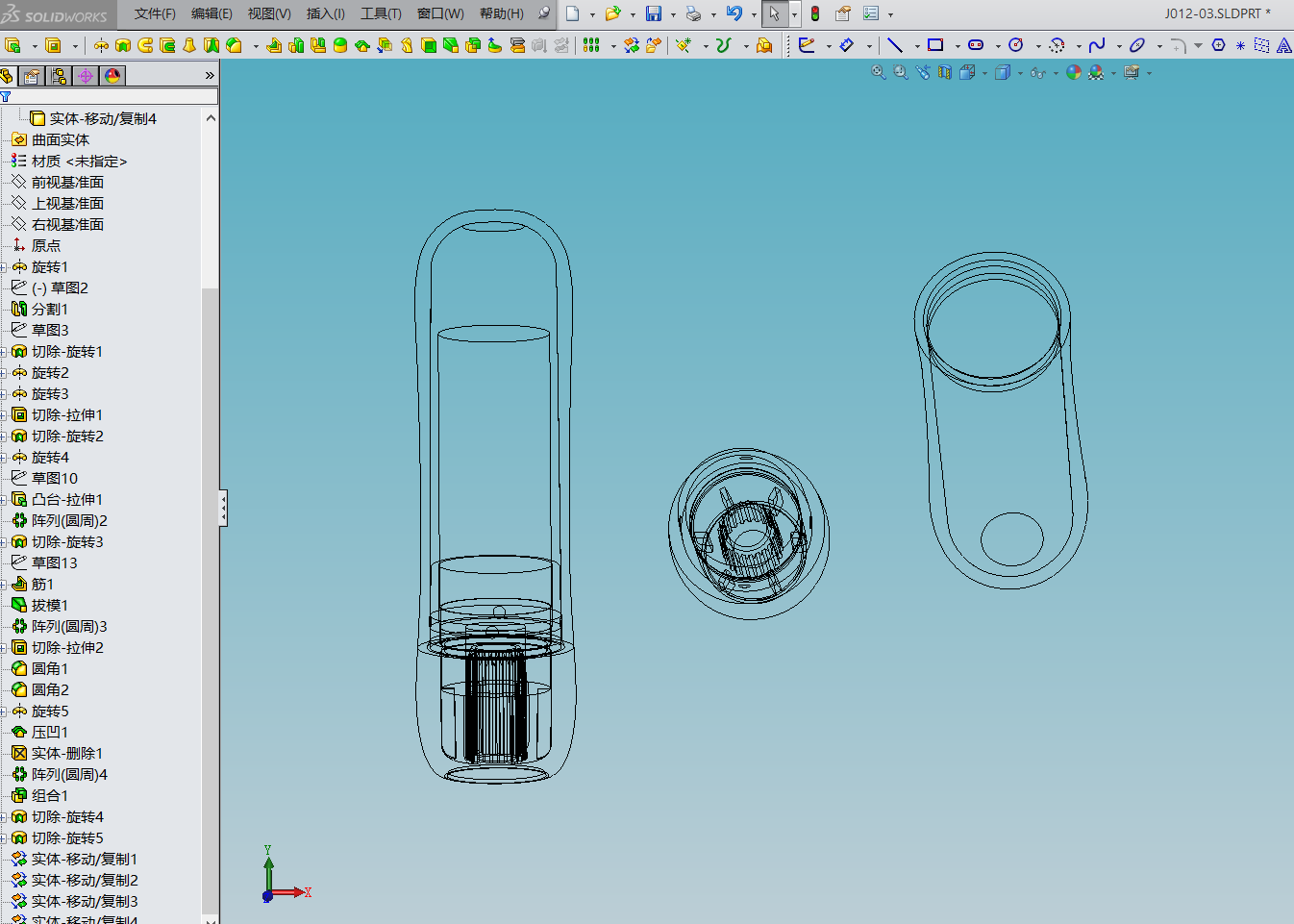Click the New document icon
Screen dimensions: 1294x924
[573, 13]
